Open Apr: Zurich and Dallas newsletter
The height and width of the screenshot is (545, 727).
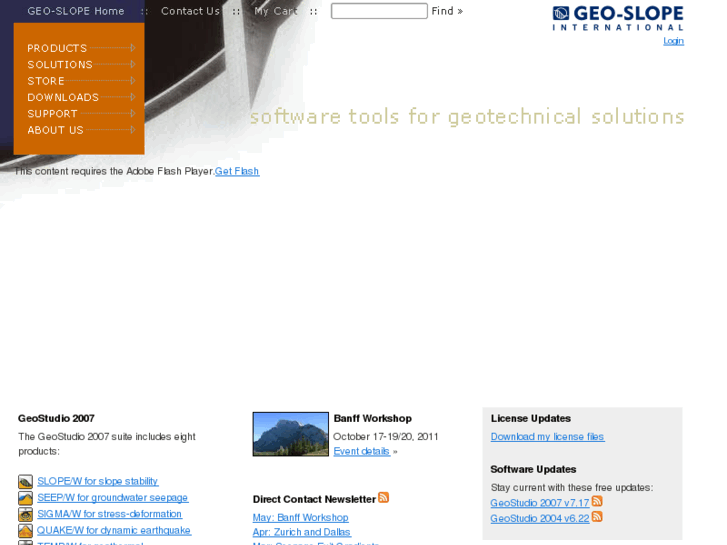pyautogui.click(x=301, y=532)
